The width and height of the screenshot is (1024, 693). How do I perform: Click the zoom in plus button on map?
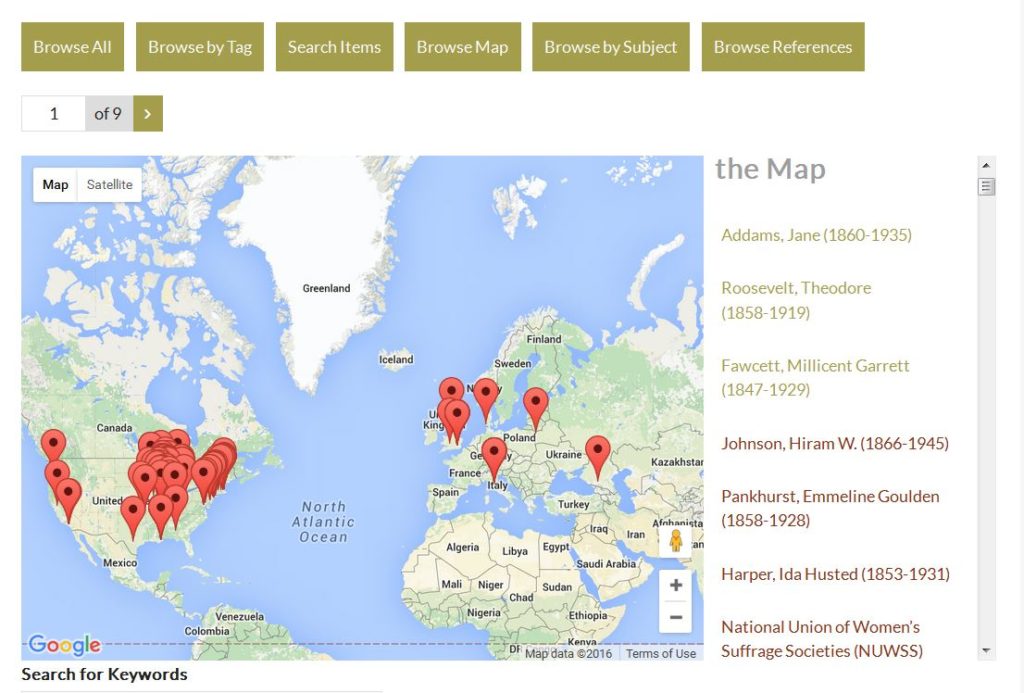(x=675, y=586)
